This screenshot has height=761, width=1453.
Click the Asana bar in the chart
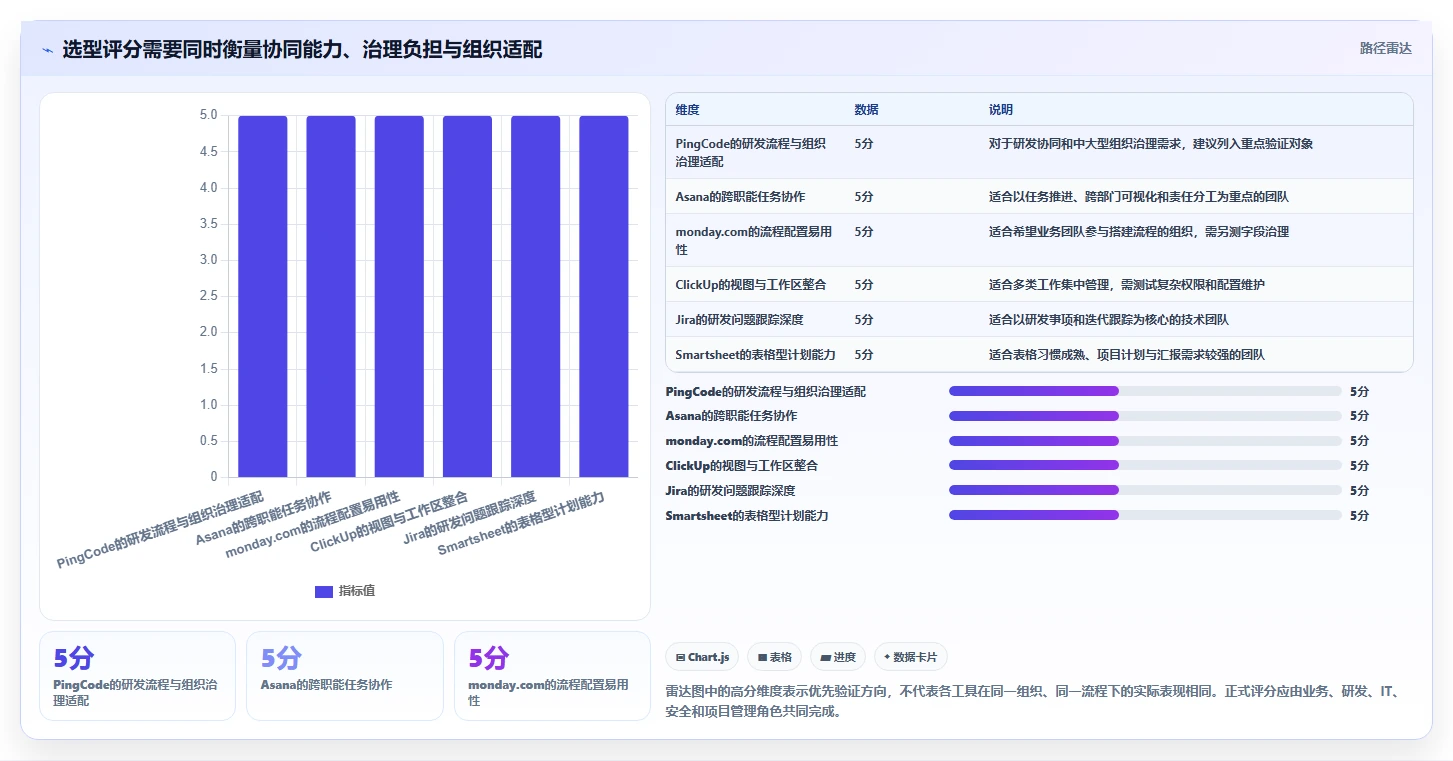pos(331,296)
